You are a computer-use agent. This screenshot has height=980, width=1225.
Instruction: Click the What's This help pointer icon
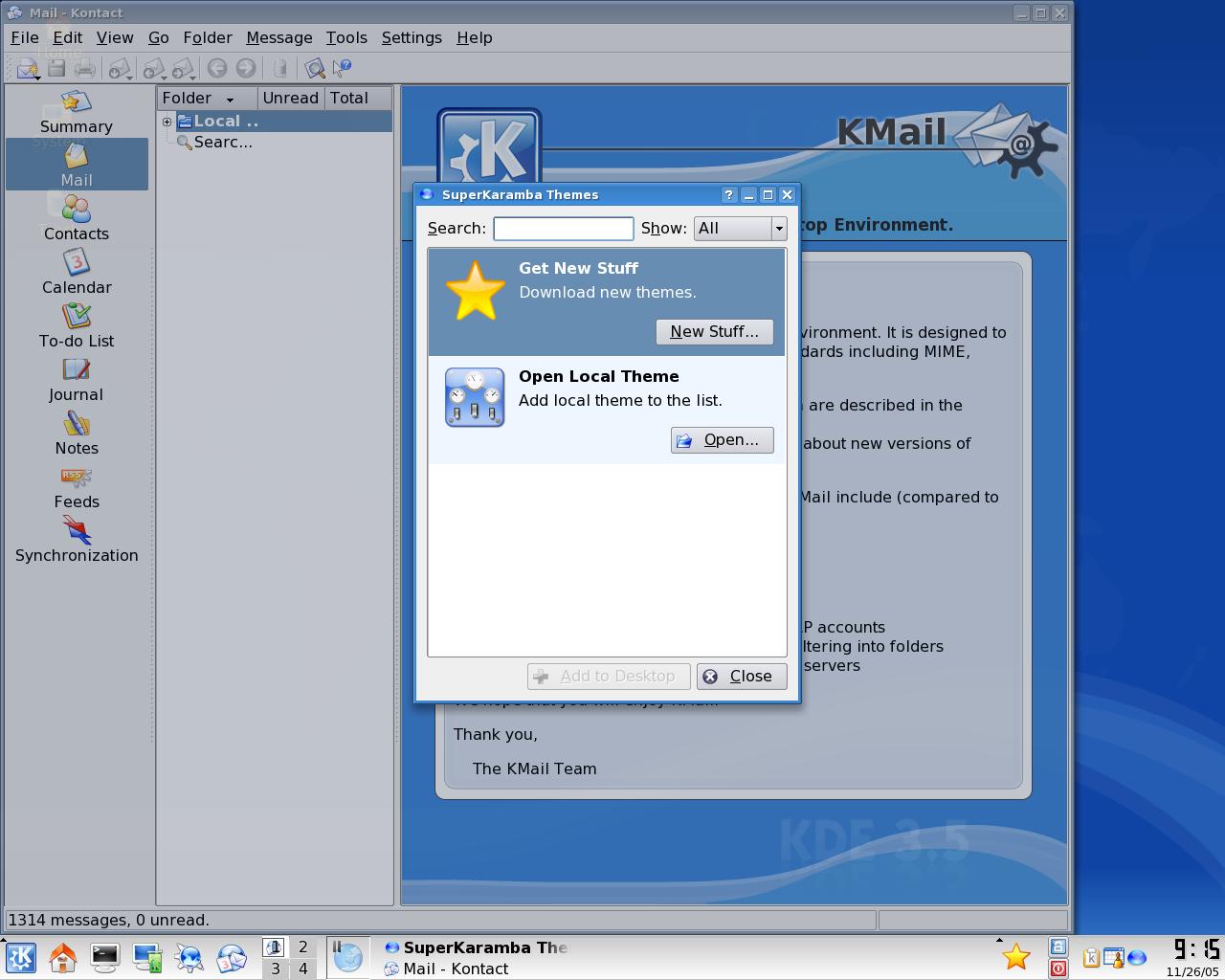[x=342, y=68]
